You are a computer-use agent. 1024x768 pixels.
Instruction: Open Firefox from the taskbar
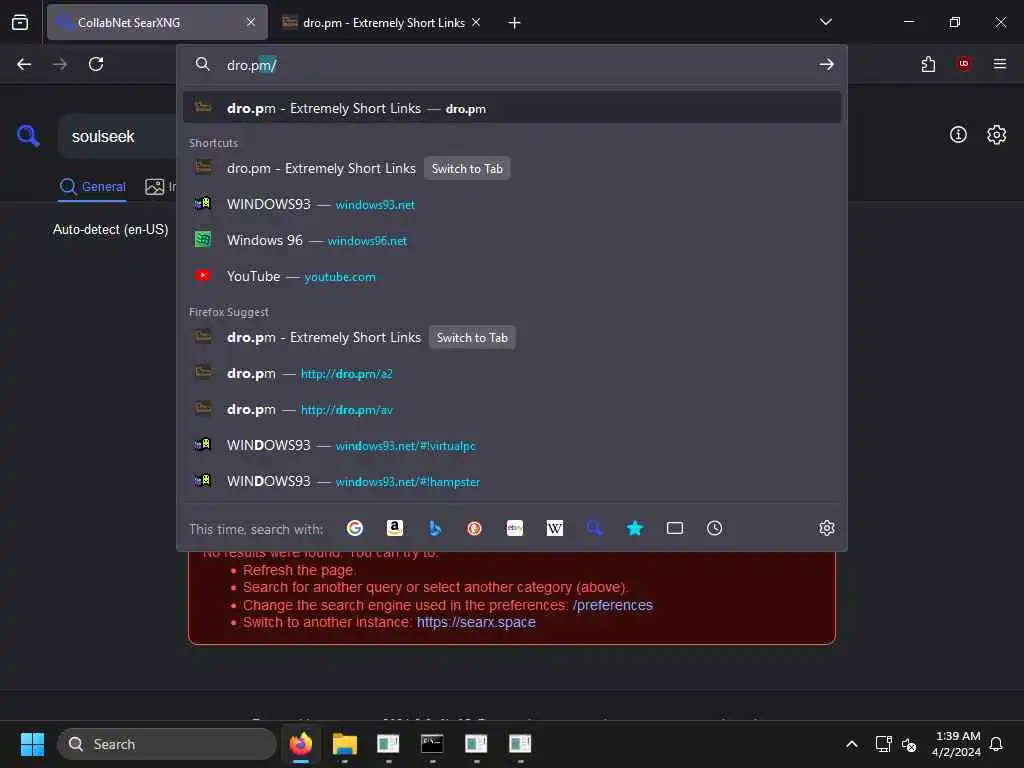click(x=301, y=743)
